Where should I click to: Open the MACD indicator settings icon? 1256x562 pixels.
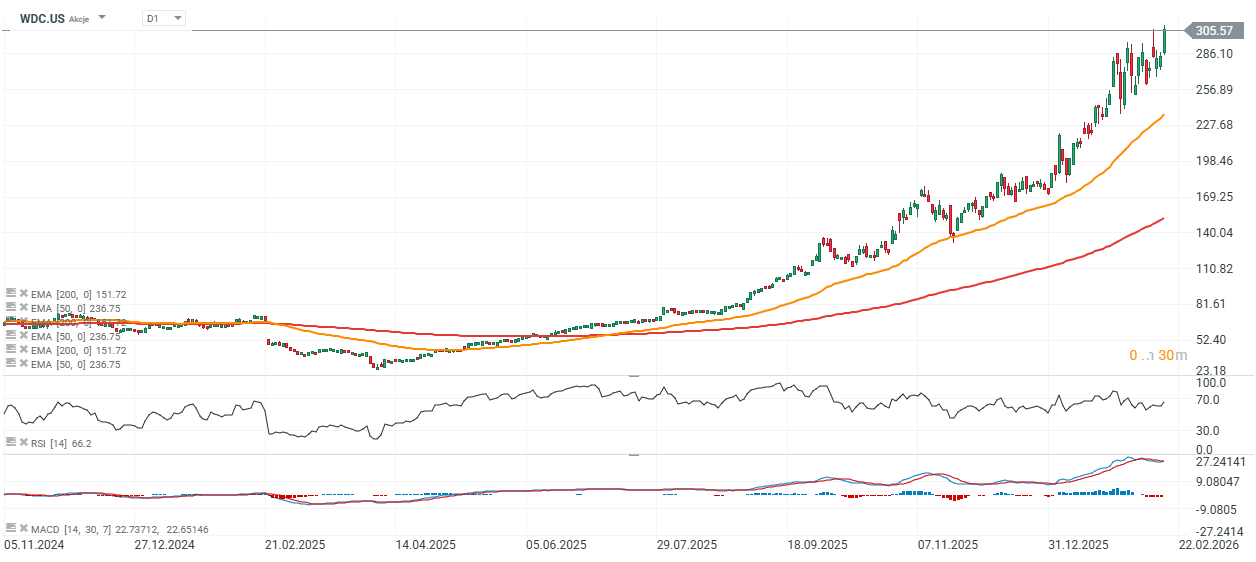10,528
